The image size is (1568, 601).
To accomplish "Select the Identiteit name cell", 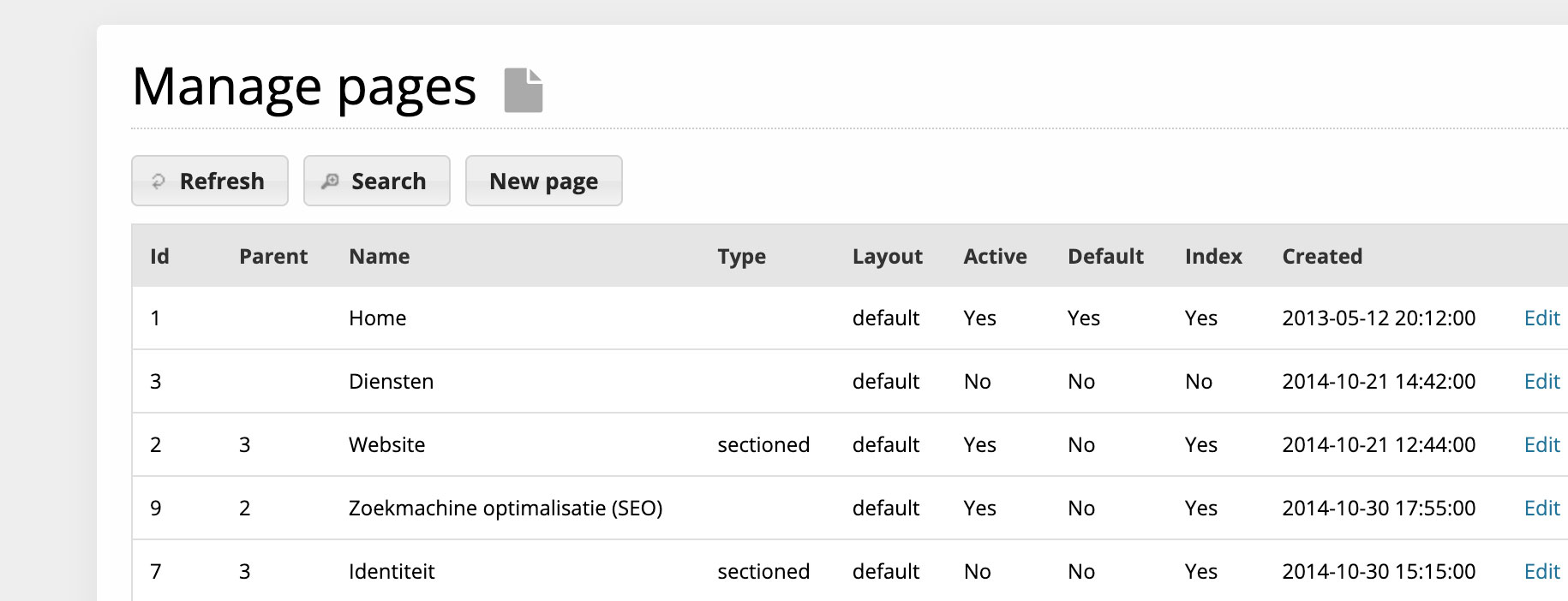I will 392,571.
